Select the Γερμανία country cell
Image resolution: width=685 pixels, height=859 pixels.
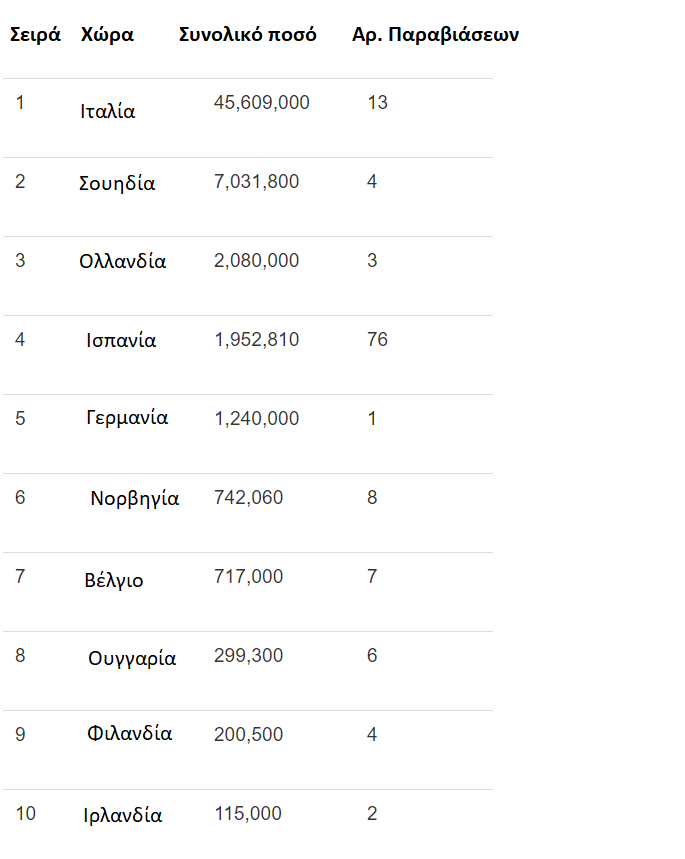(x=127, y=419)
